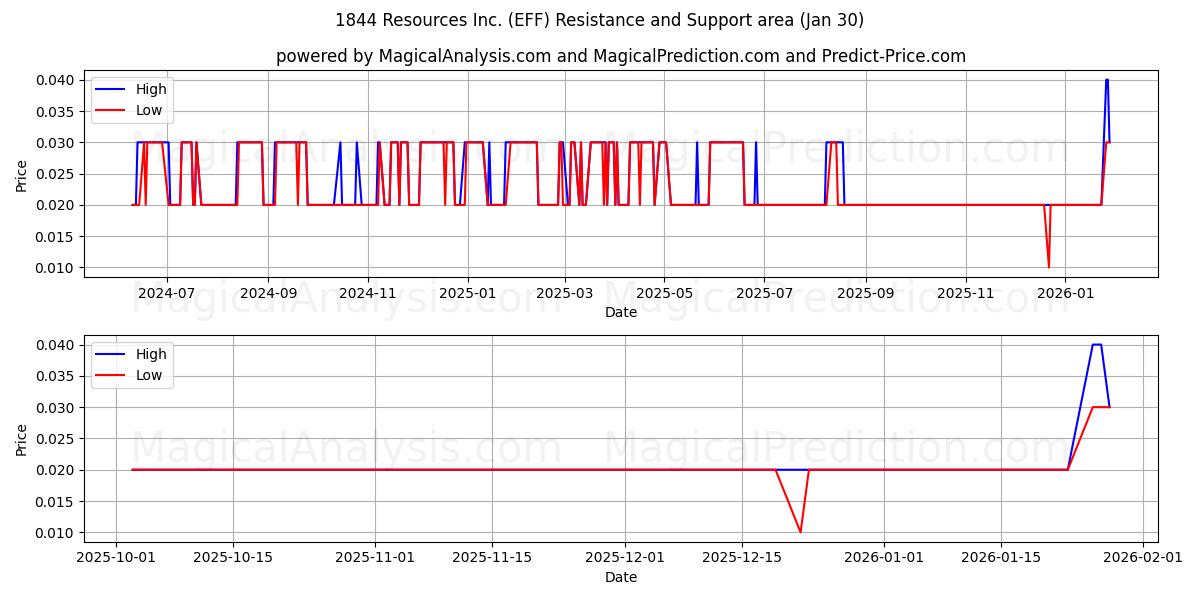
Task: Click the top chart x-axis label '2026-01'
Action: click(x=1066, y=293)
